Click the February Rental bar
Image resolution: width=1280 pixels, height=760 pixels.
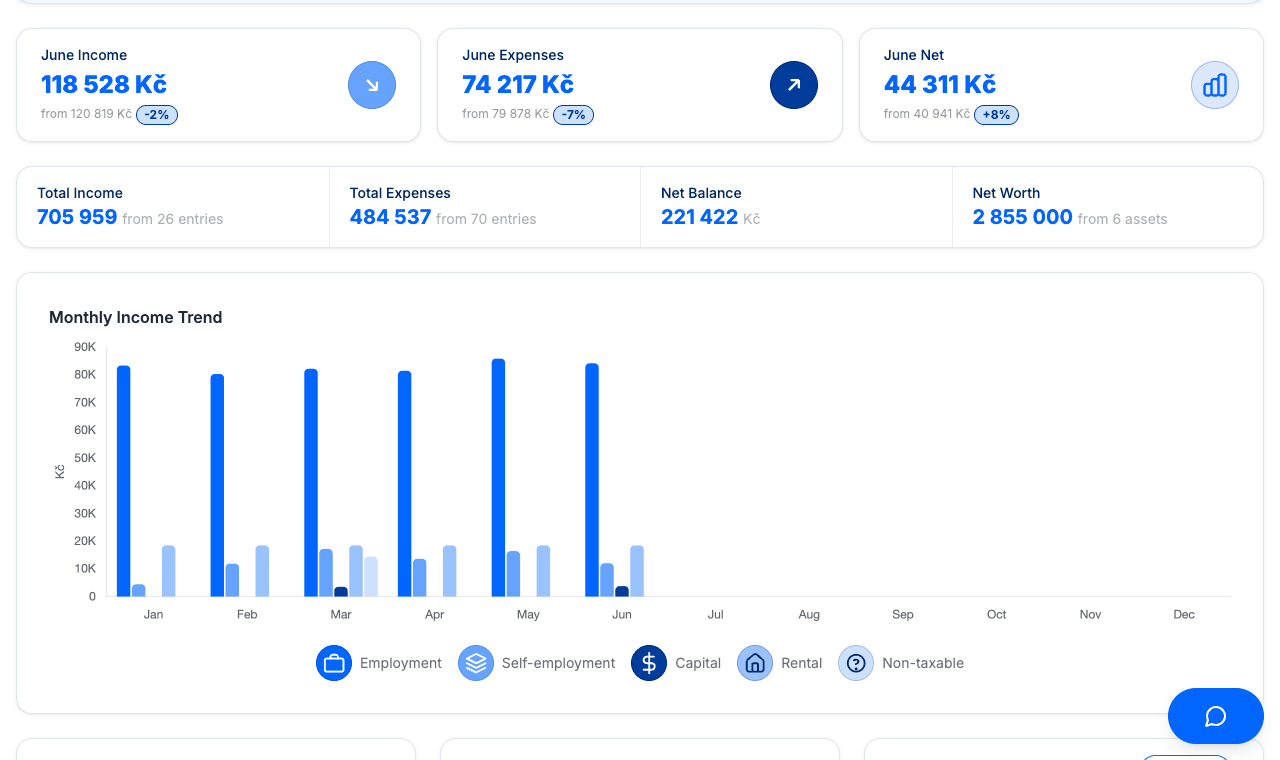262,571
